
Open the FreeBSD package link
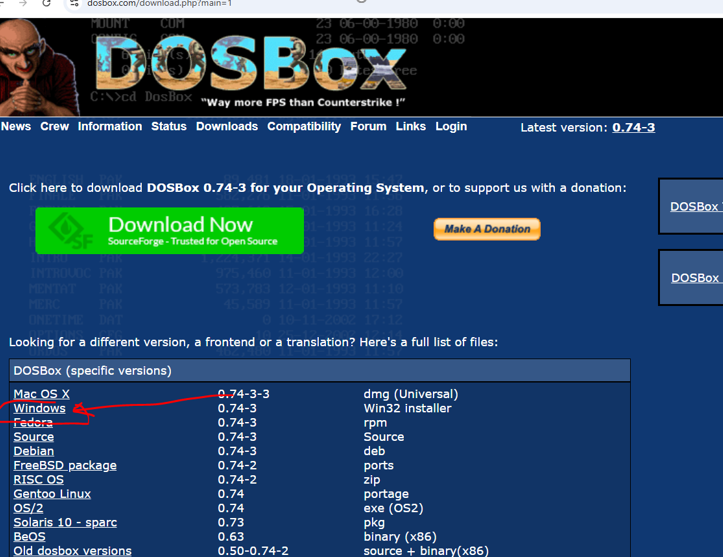pyautogui.click(x=65, y=466)
